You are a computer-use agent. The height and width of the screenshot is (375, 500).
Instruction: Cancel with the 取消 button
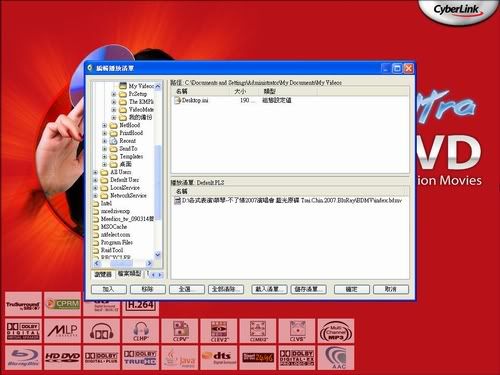coord(391,289)
